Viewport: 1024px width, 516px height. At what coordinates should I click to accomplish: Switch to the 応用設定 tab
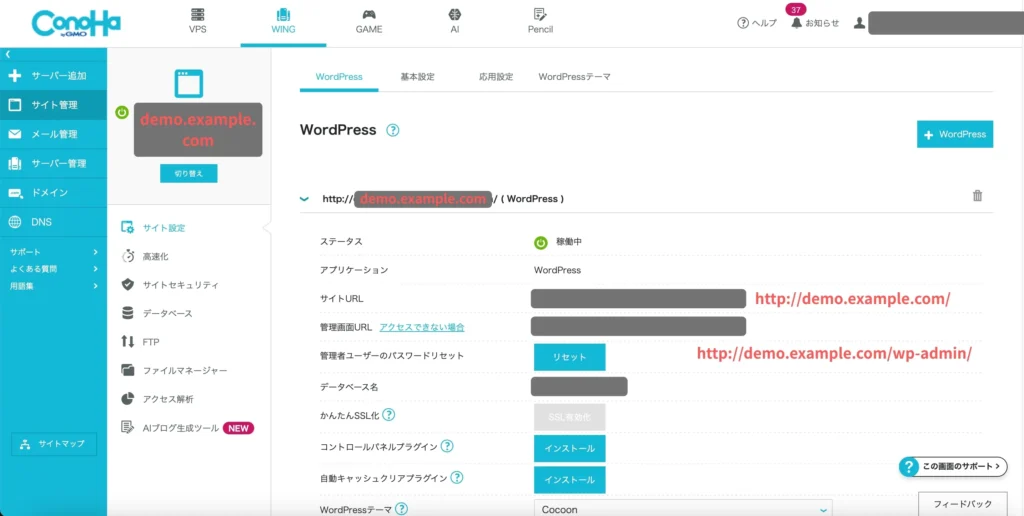pyautogui.click(x=496, y=76)
